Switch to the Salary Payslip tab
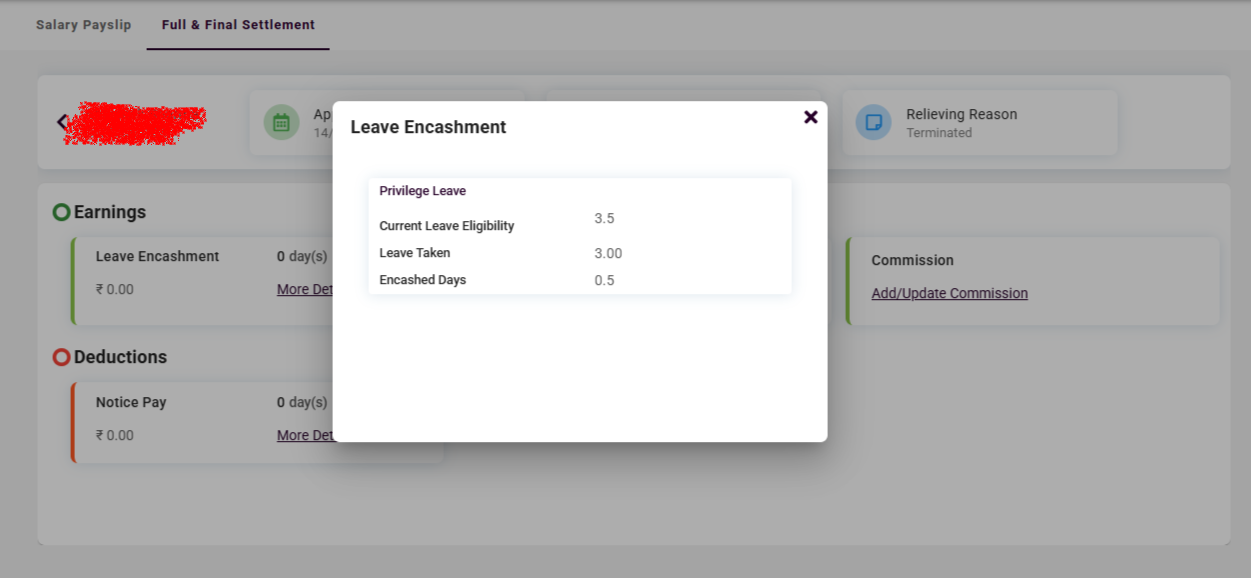 (x=83, y=25)
